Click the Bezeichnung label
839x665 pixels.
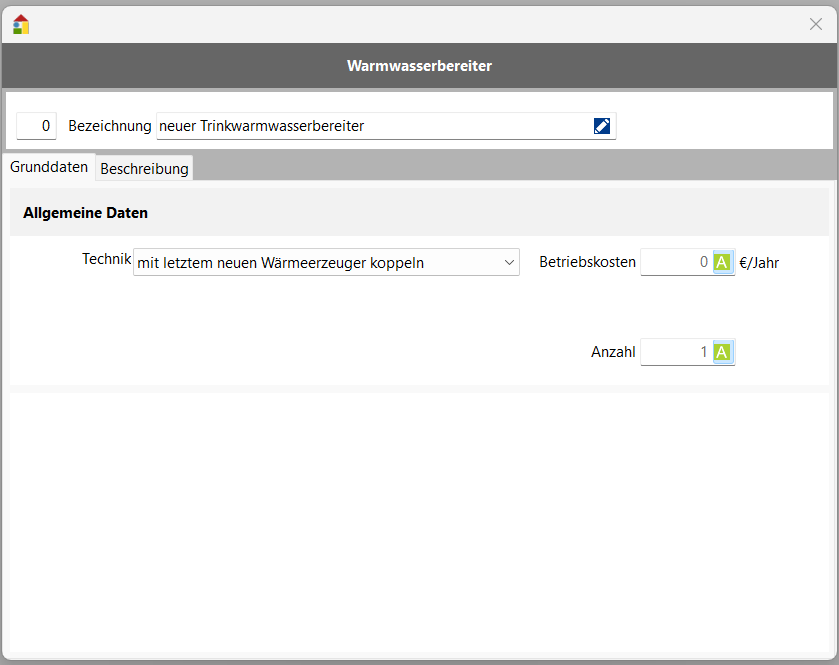pos(109,126)
